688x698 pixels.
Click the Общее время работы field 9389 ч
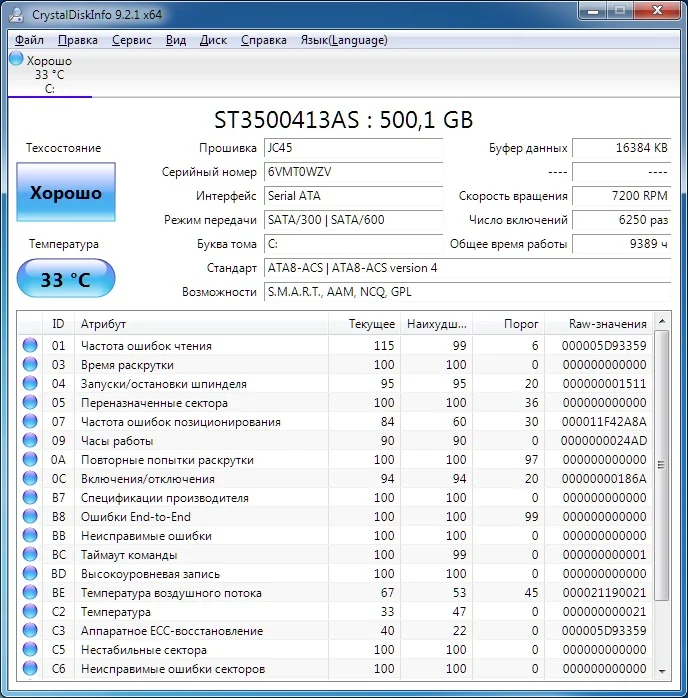622,244
